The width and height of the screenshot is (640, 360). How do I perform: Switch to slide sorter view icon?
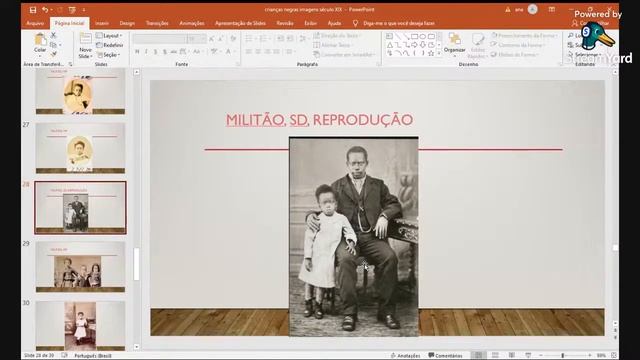(x=495, y=355)
